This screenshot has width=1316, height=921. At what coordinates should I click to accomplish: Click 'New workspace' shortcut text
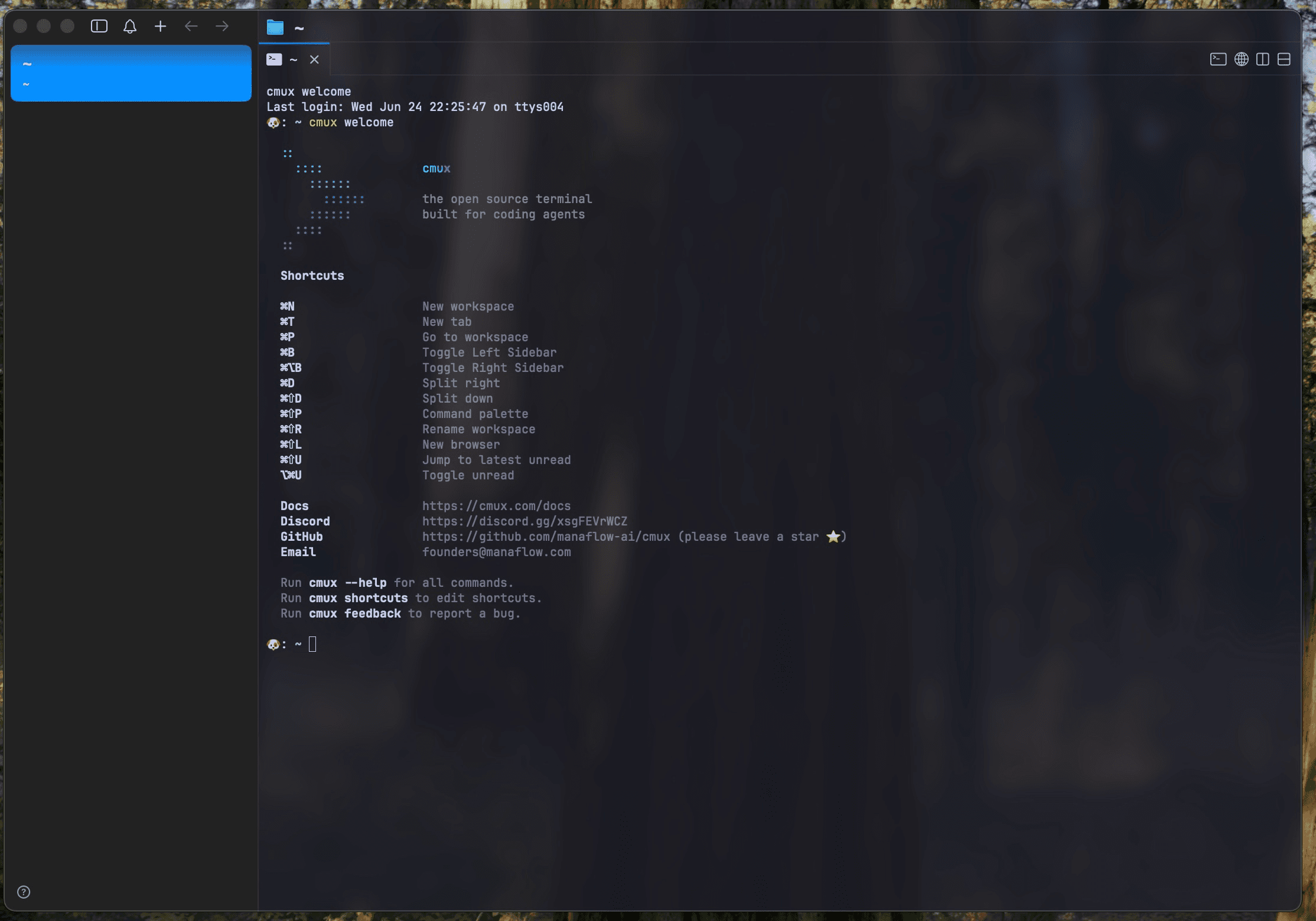(468, 306)
